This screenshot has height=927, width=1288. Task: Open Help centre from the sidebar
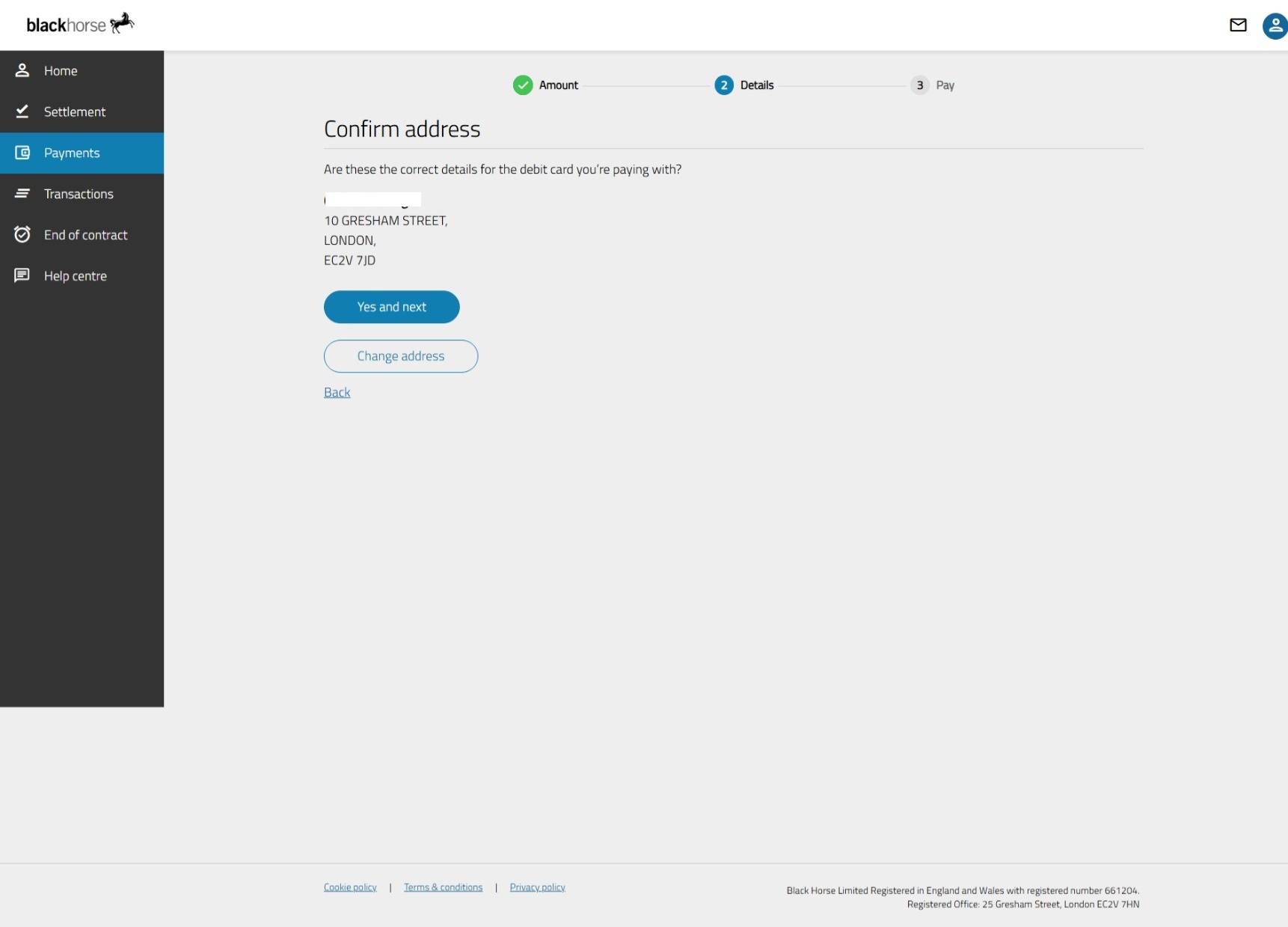(x=82, y=276)
